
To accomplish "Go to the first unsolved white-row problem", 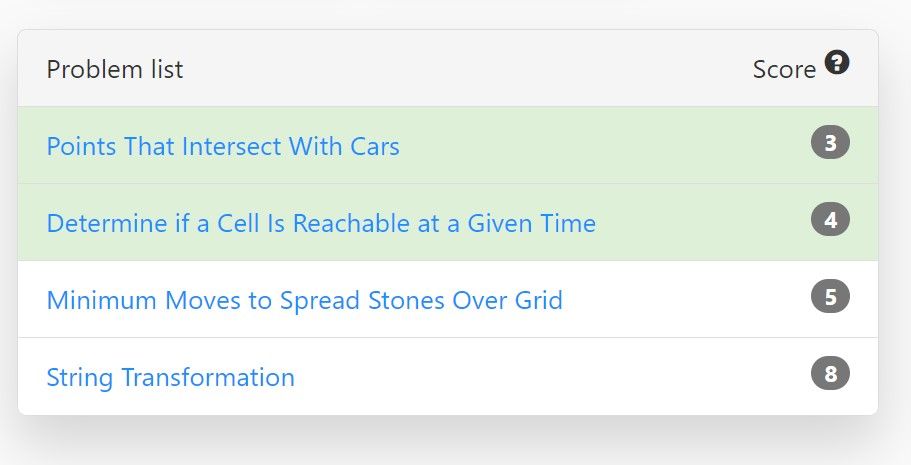I will (304, 301).
